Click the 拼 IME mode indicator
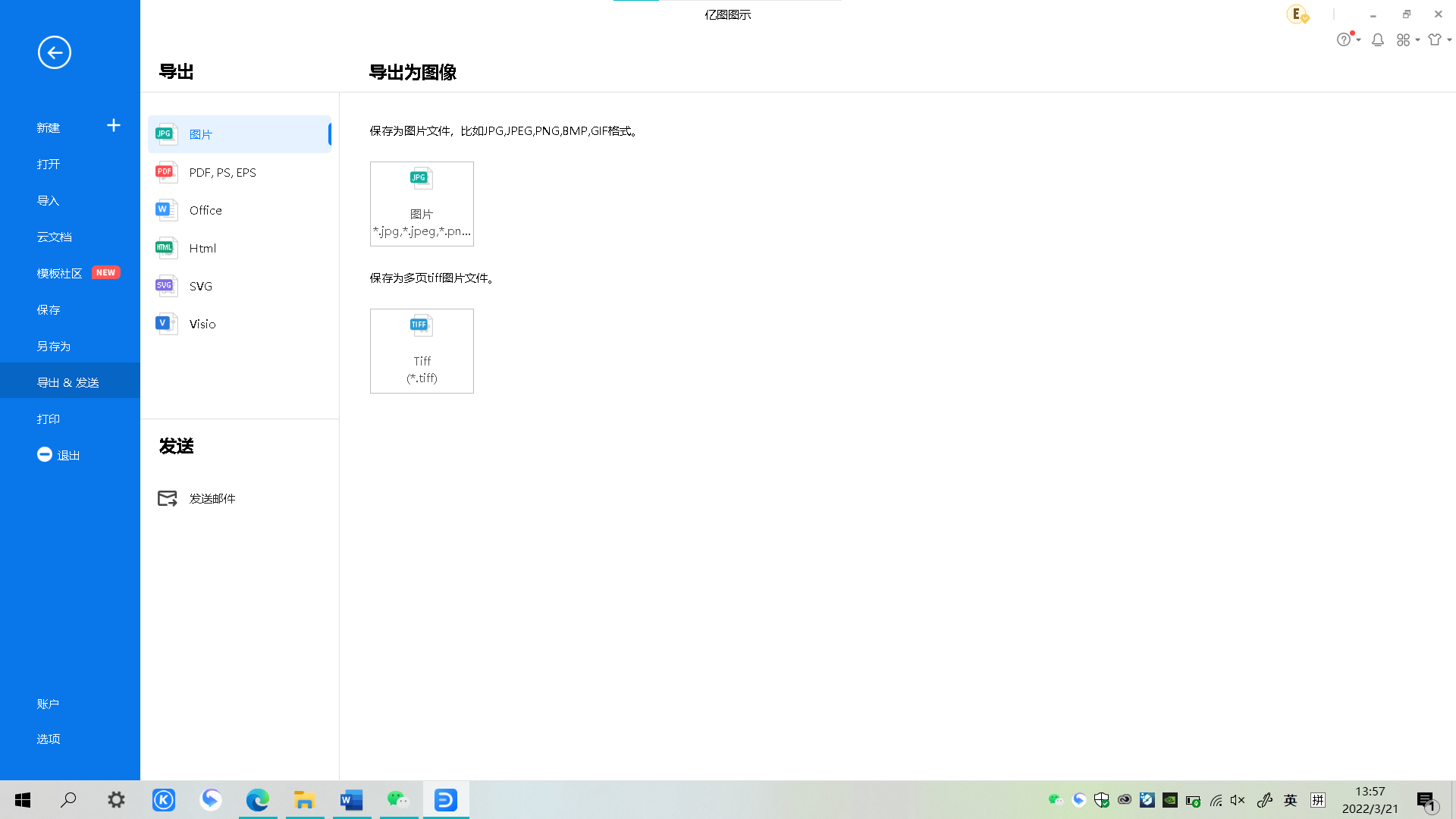The image size is (1456, 819). pos(1318,800)
